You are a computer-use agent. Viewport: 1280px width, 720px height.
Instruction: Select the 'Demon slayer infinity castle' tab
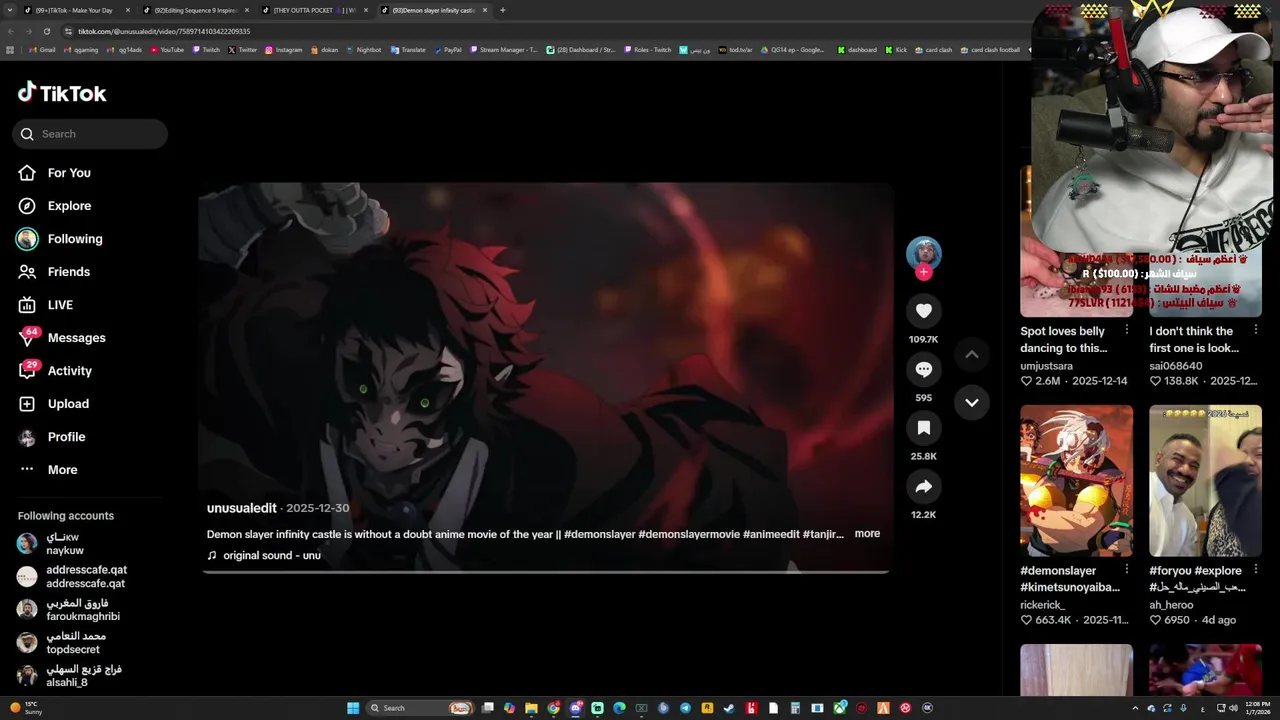(433, 10)
